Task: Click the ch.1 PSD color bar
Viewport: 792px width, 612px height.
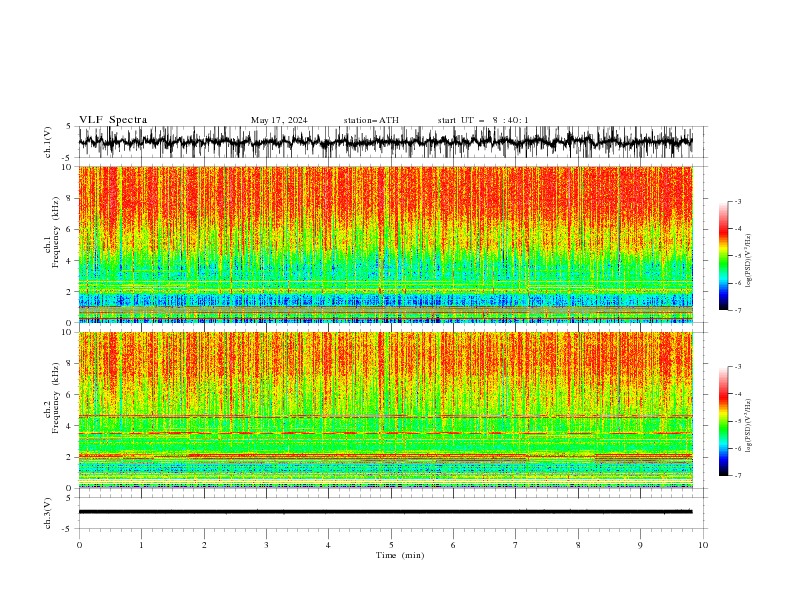Action: pos(723,255)
